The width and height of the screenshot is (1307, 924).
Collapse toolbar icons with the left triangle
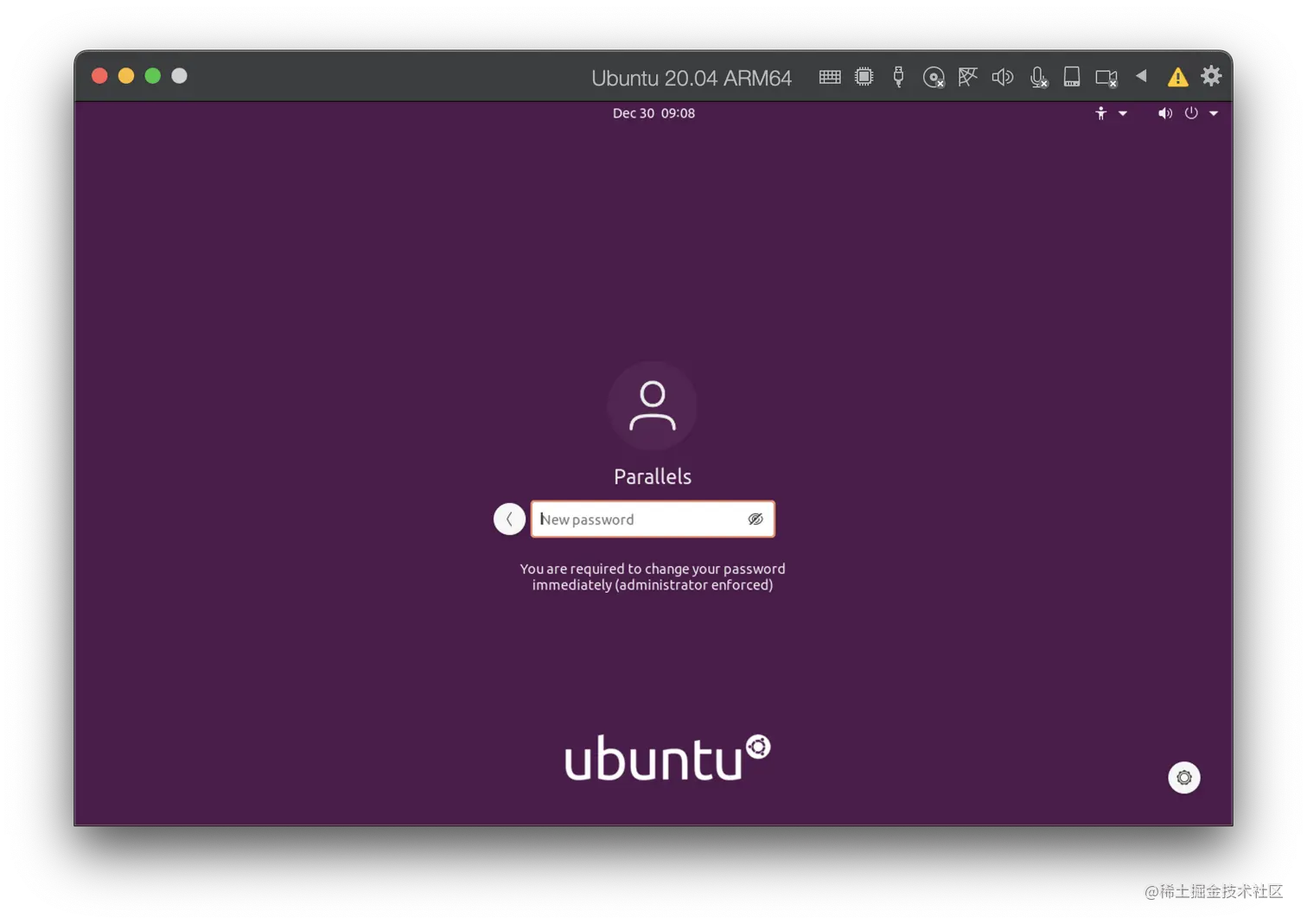click(1141, 76)
